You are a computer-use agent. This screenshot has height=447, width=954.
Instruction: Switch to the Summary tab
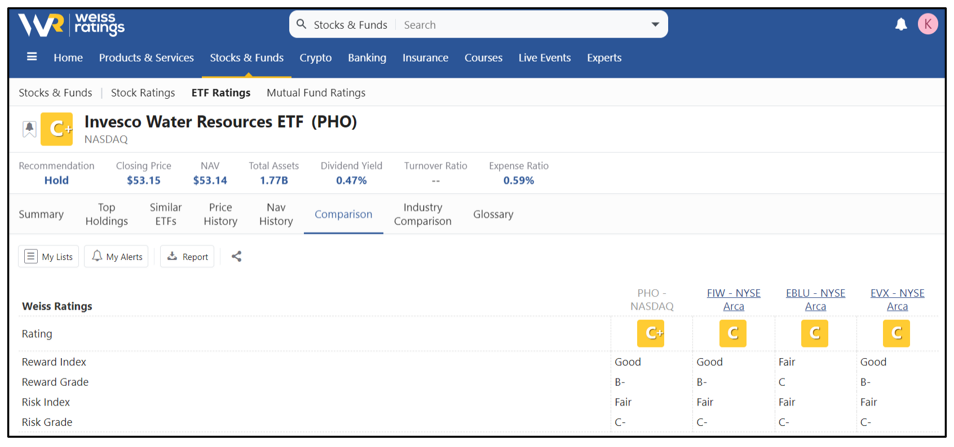(41, 214)
